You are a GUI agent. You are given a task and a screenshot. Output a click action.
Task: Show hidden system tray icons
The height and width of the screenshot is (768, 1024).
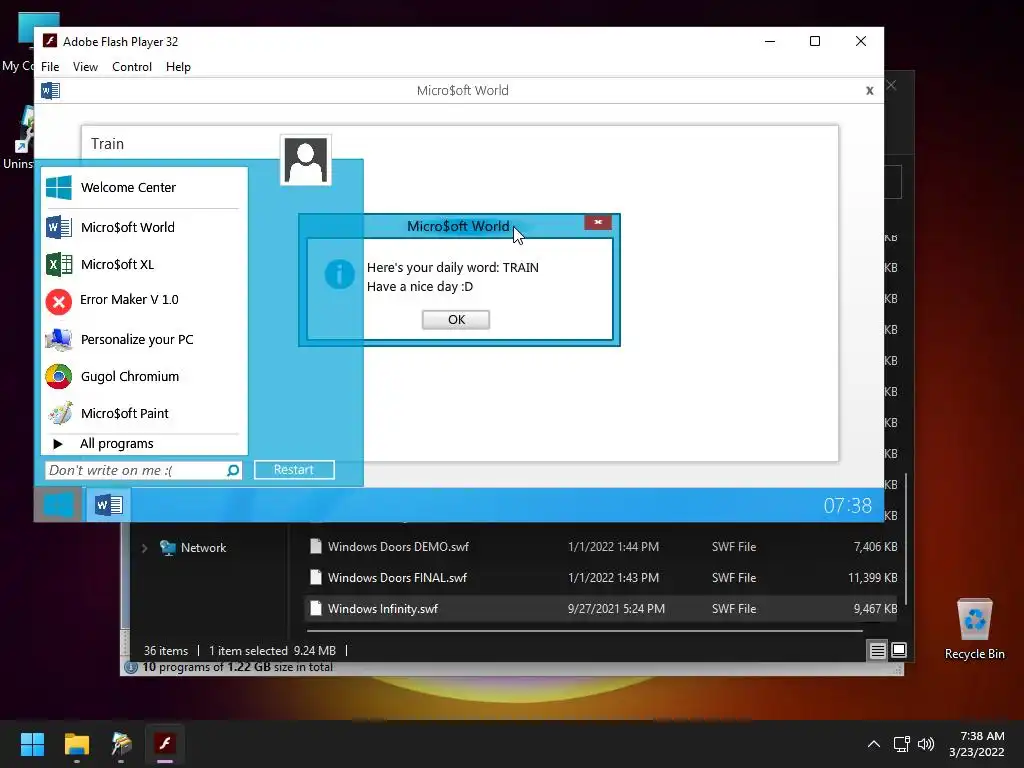point(873,744)
